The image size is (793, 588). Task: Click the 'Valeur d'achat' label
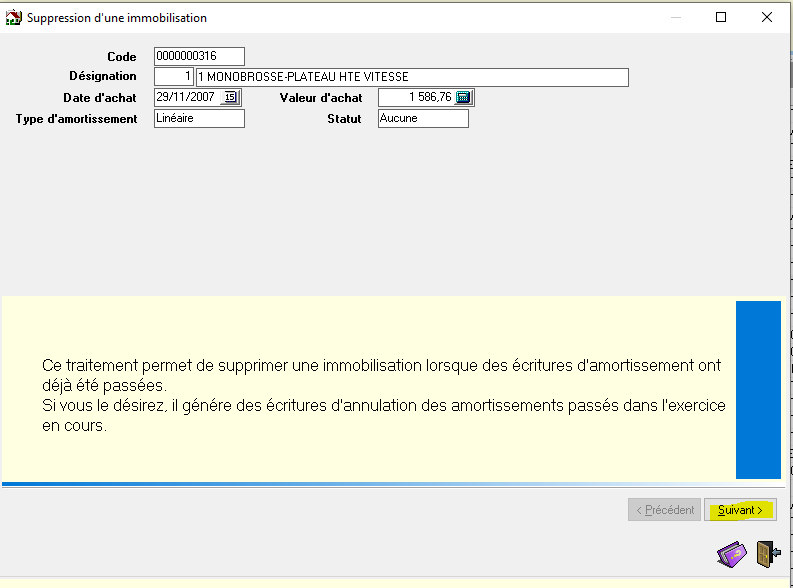[x=321, y=98]
